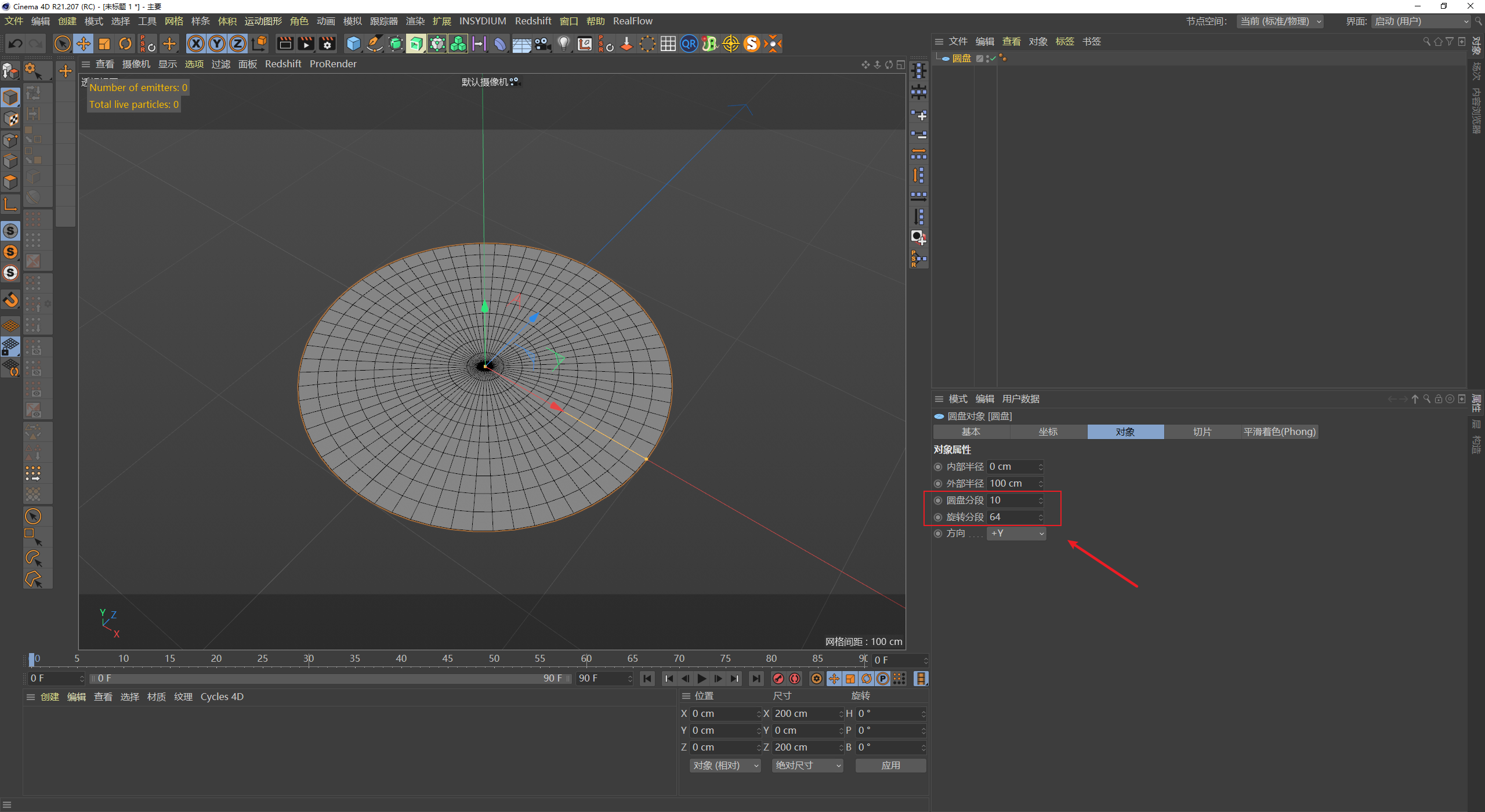Toggle the X axis lock
This screenshot has width=1485, height=812.
pos(196,43)
